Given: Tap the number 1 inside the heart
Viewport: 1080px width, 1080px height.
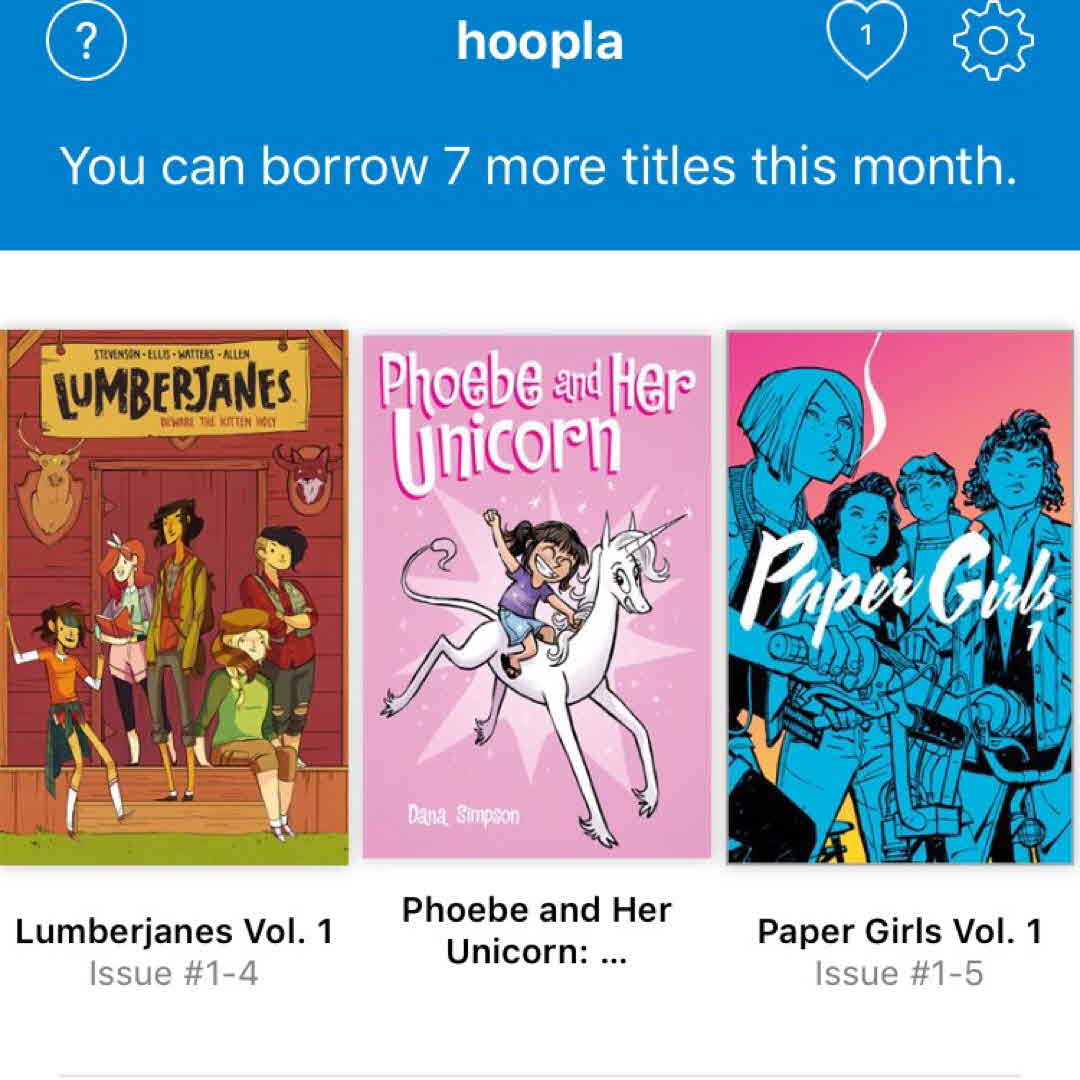Looking at the screenshot, I should point(866,34).
